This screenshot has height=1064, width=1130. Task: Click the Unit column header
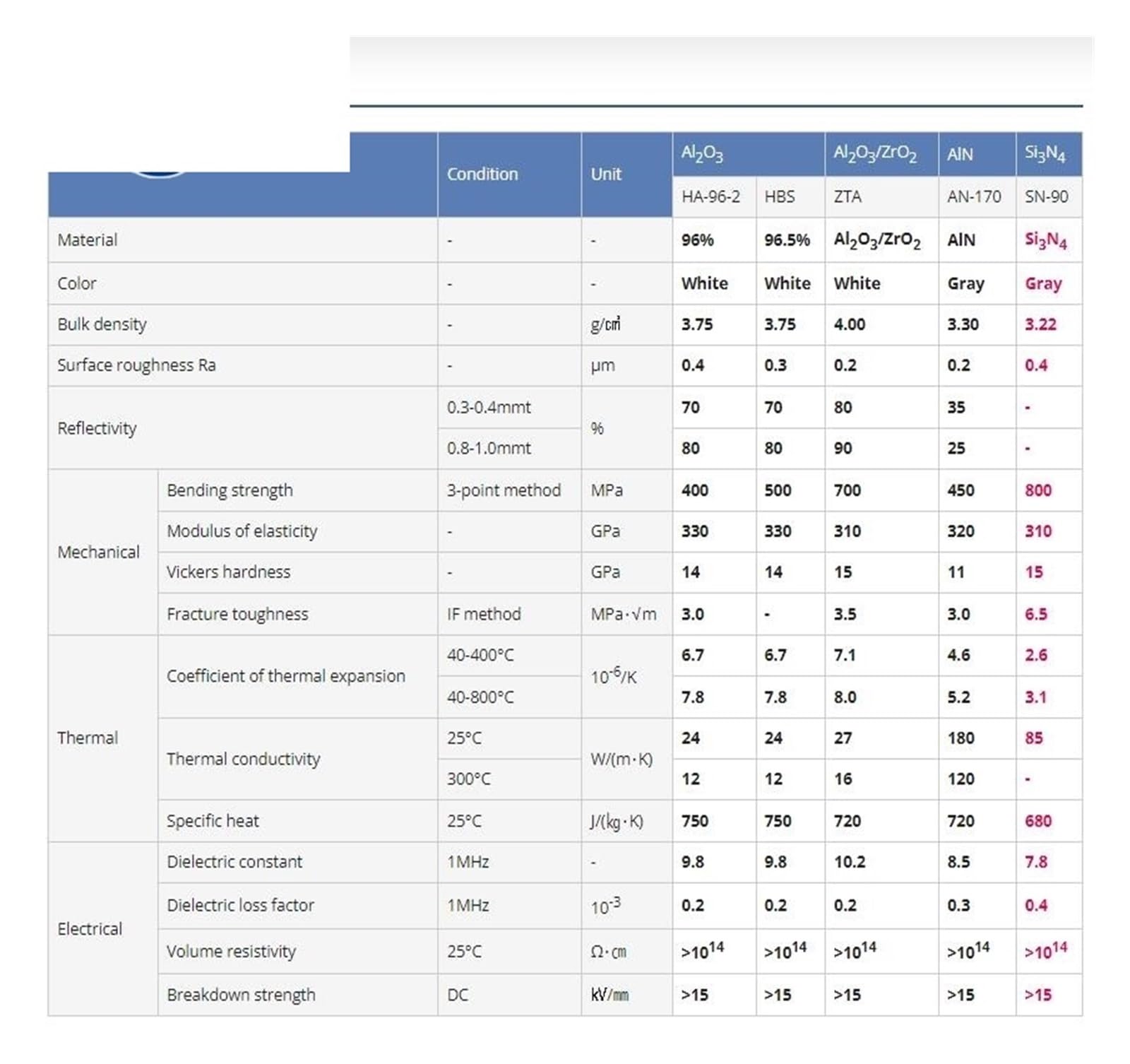626,175
